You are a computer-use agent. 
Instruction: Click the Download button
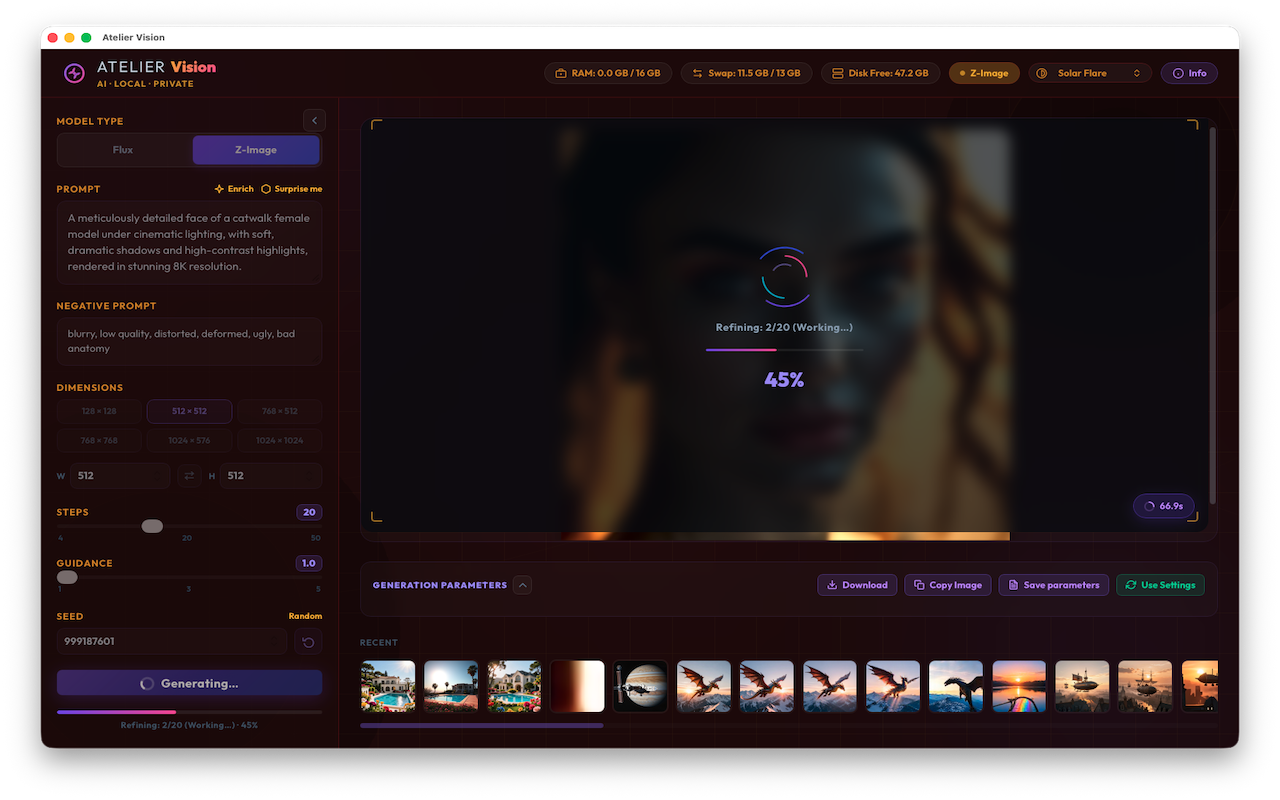[x=857, y=585]
